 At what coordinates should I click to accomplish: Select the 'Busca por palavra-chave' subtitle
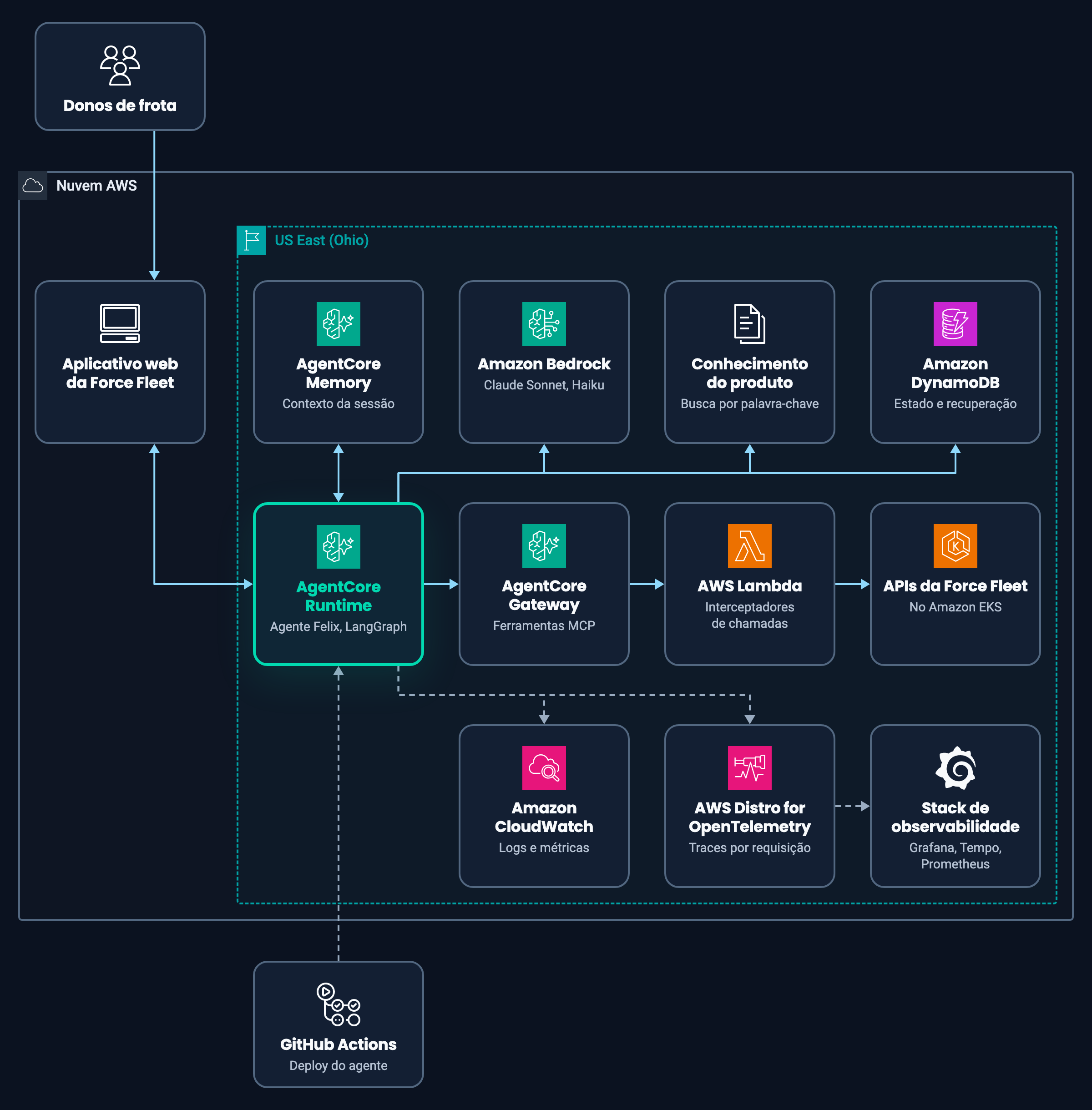tap(749, 404)
